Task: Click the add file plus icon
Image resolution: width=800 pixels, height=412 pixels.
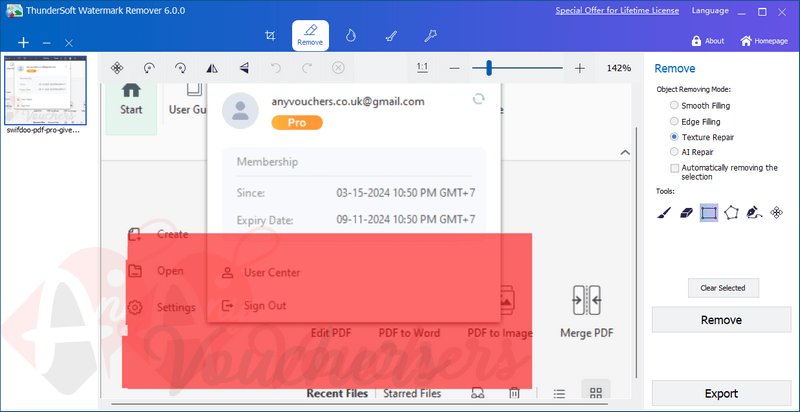Action: tap(23, 43)
